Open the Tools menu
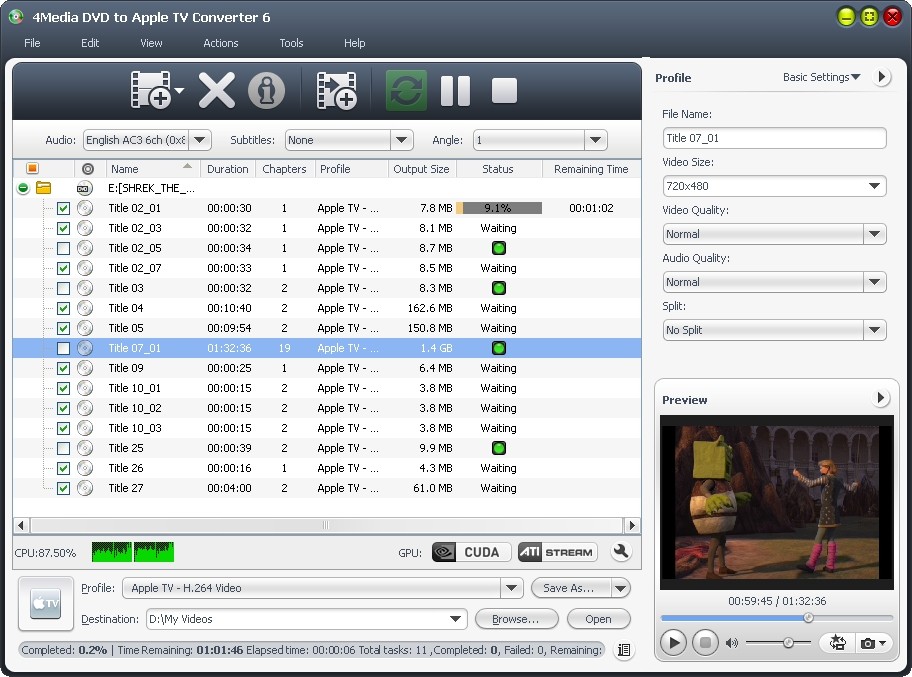The height and width of the screenshot is (677, 912). tap(291, 43)
